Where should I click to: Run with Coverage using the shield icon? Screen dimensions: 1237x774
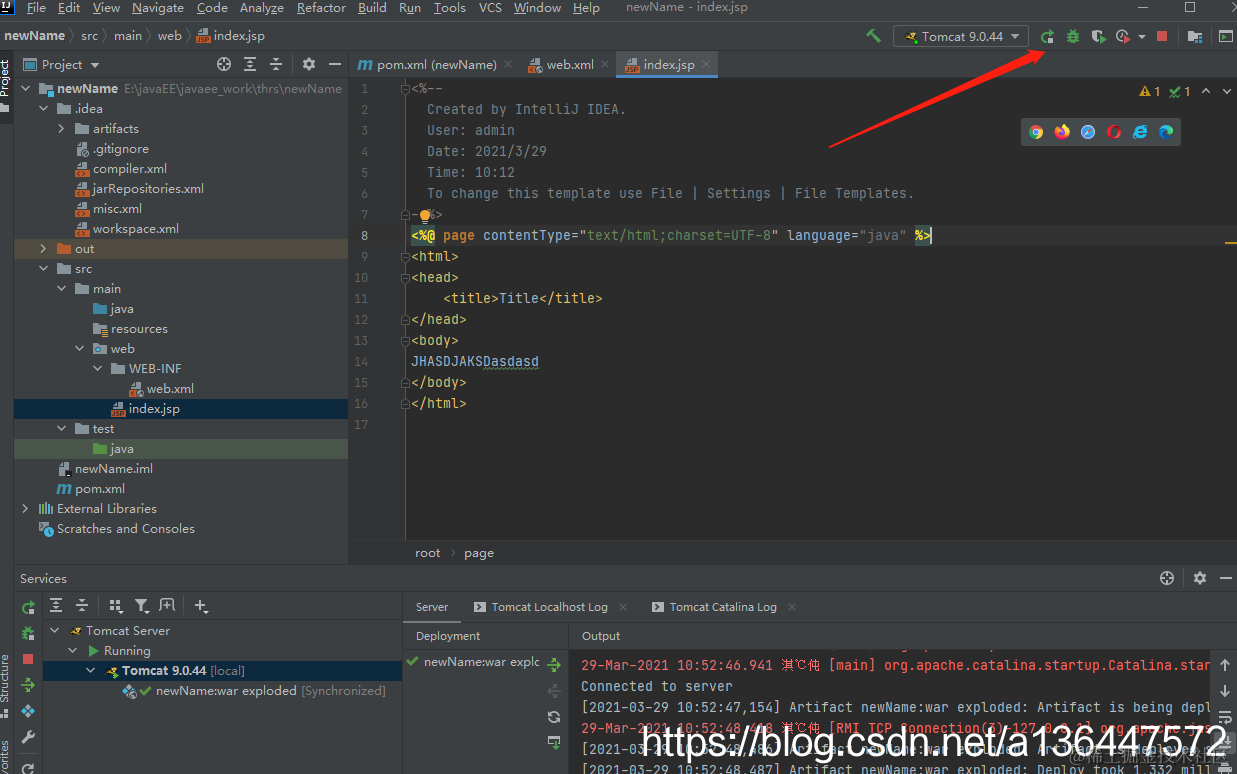pos(1098,36)
